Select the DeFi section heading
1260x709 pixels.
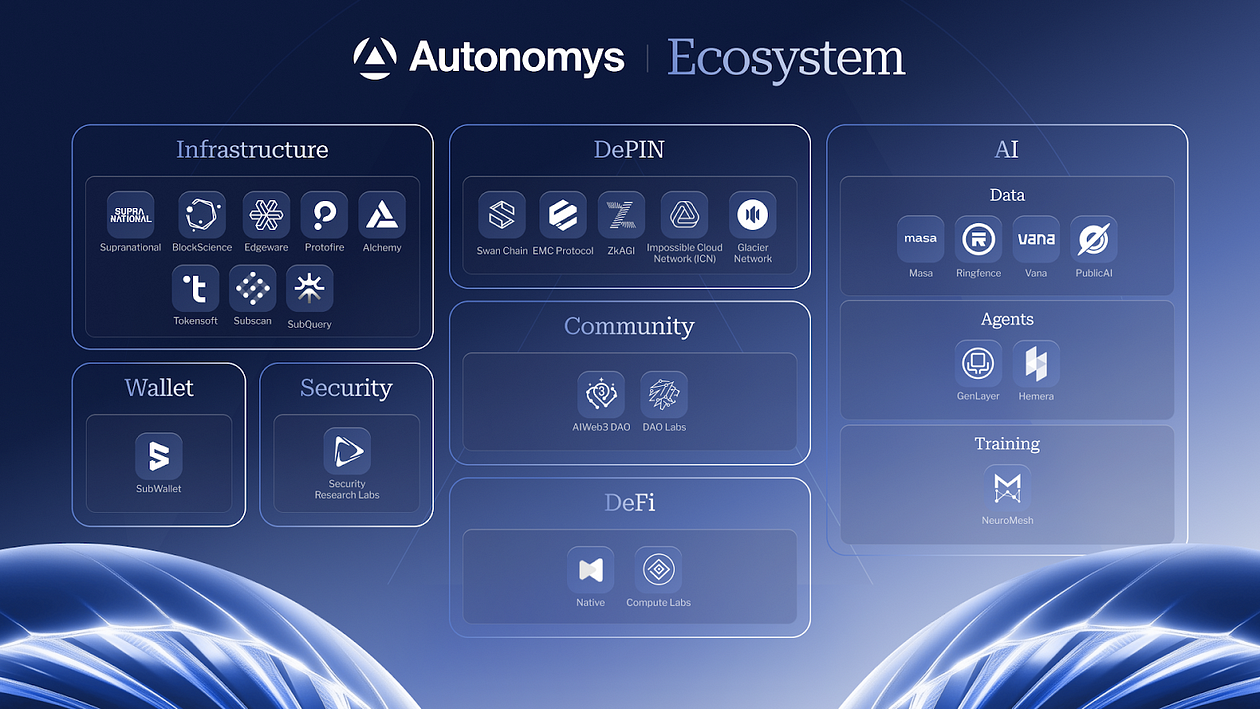(x=630, y=502)
